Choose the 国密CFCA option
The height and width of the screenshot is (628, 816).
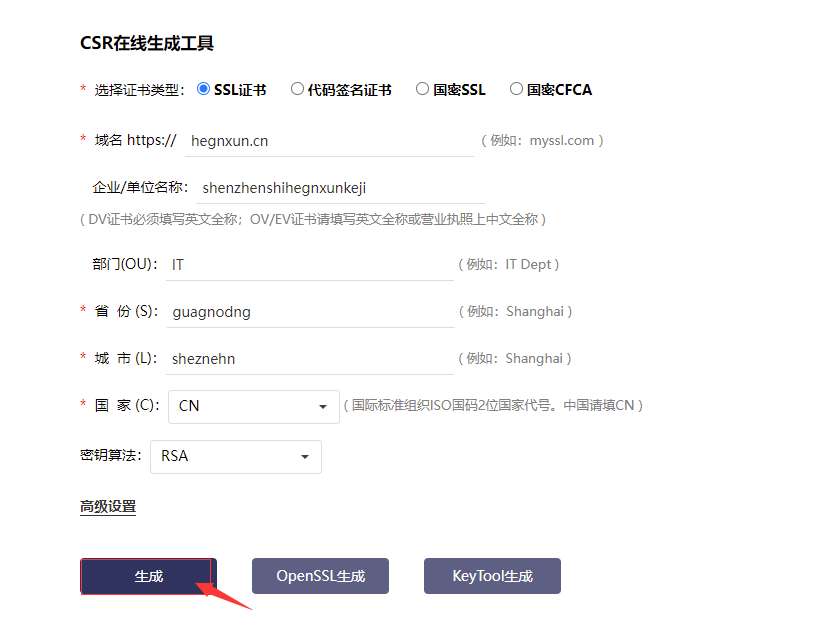516,89
